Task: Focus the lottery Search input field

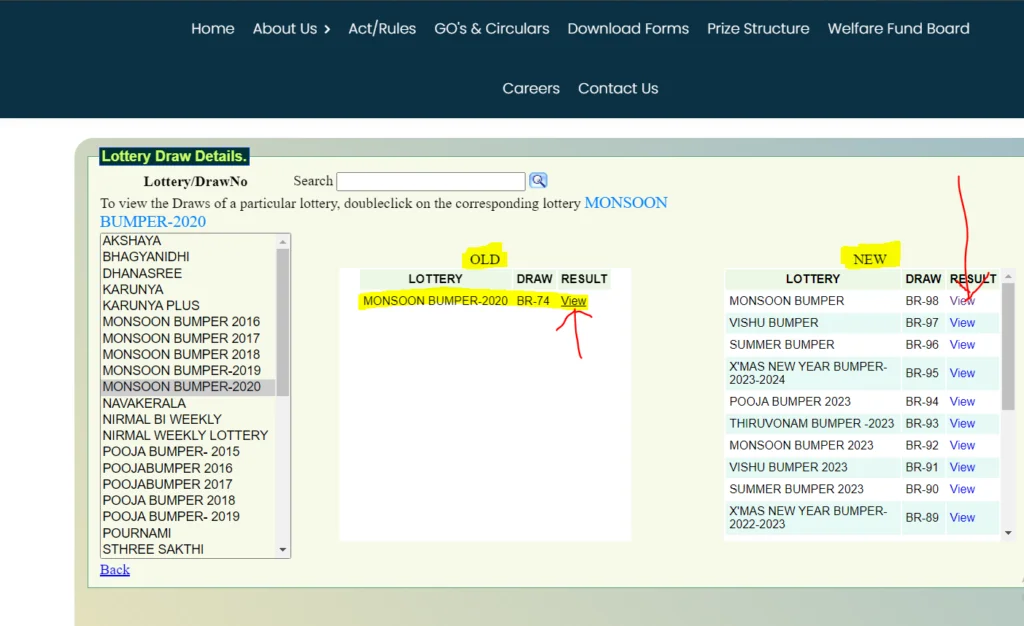Action: coord(430,181)
